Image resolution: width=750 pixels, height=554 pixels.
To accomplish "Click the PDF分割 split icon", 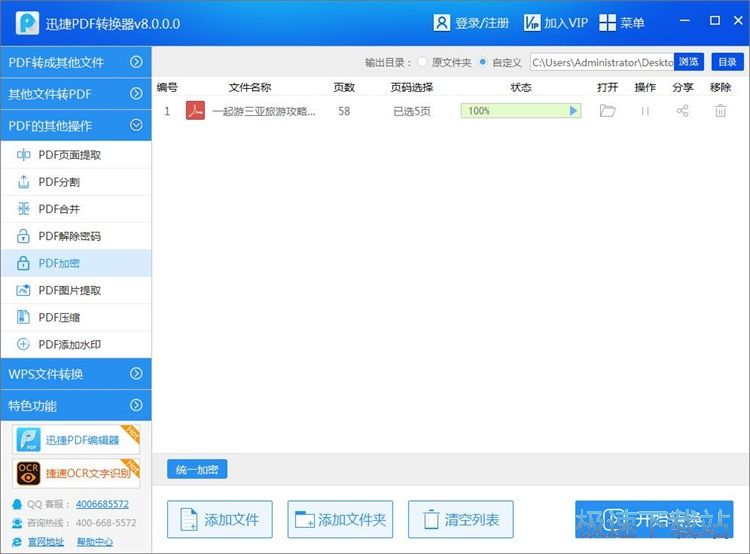I will 23,182.
